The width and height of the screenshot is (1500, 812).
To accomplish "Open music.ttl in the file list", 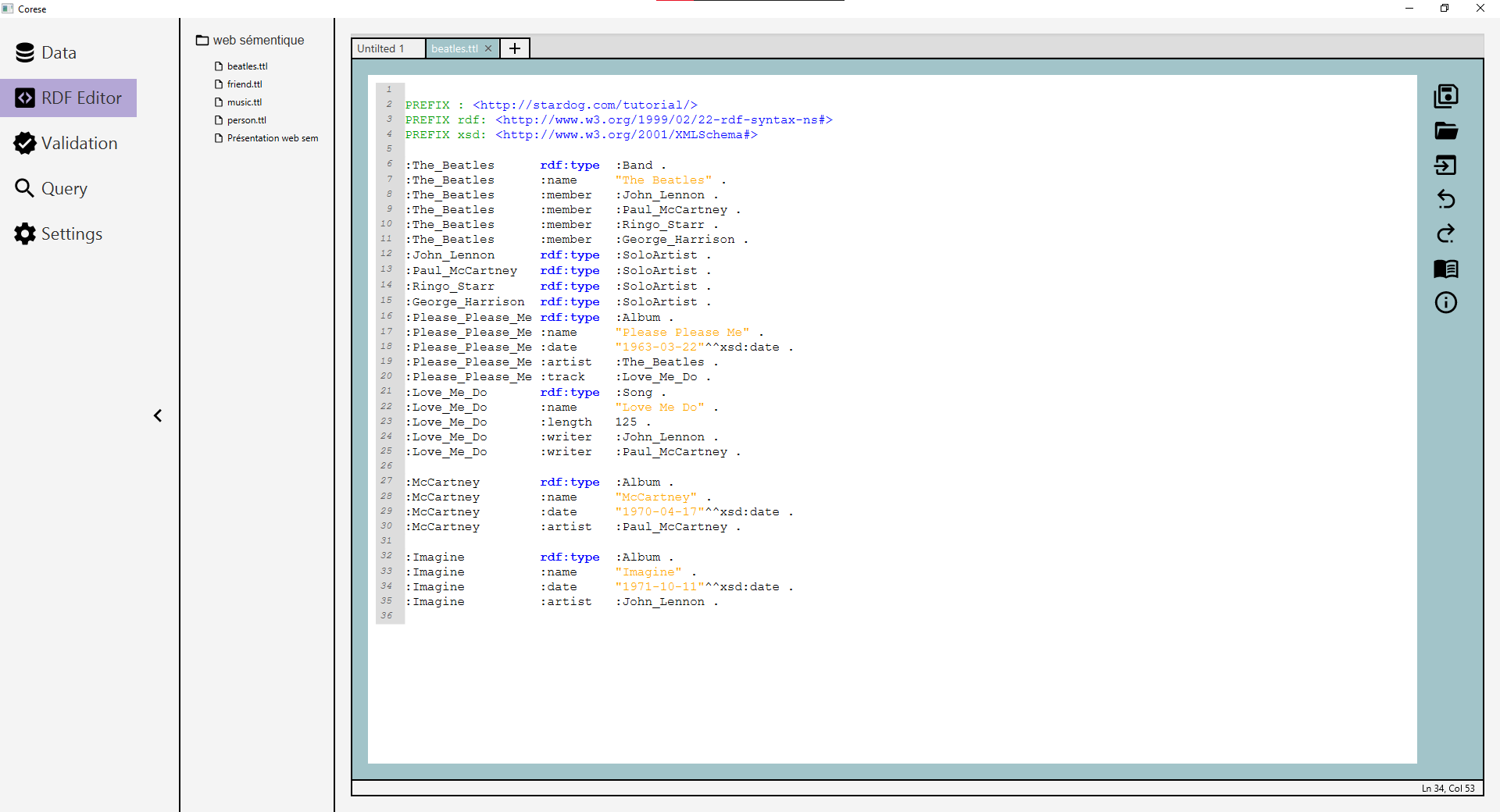I will coord(245,102).
